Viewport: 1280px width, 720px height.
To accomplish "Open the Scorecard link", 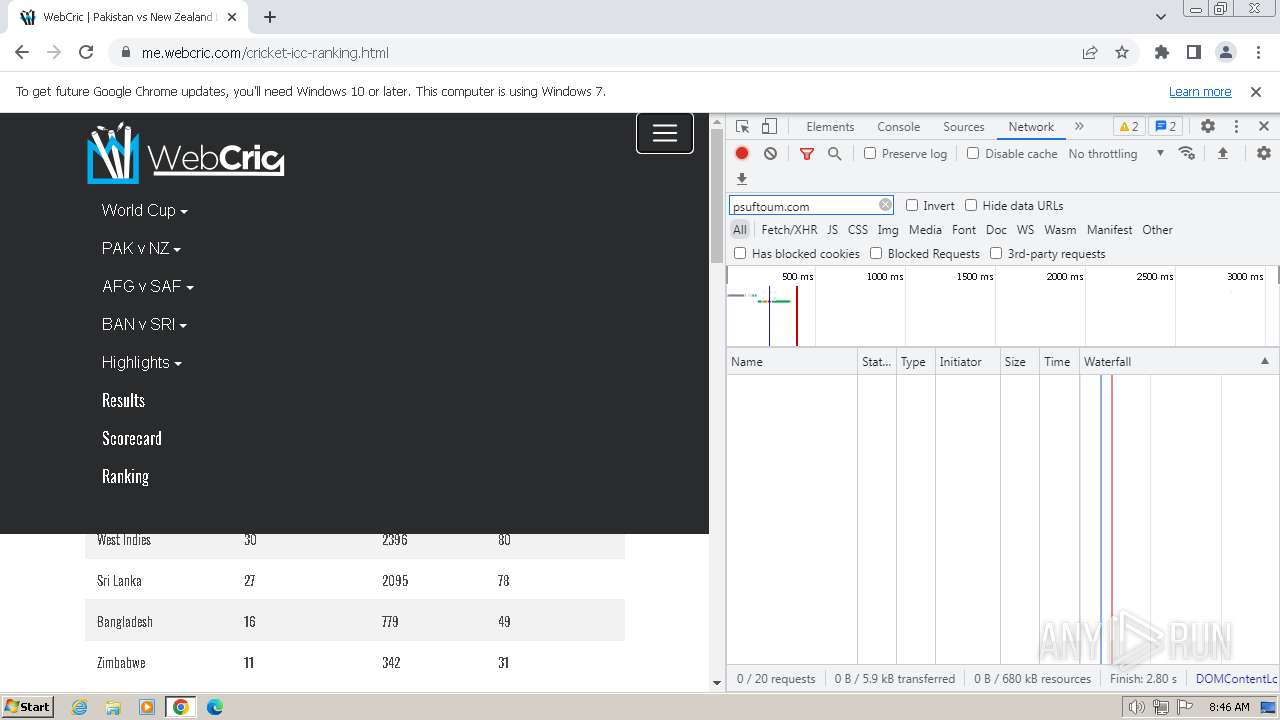I will [131, 438].
